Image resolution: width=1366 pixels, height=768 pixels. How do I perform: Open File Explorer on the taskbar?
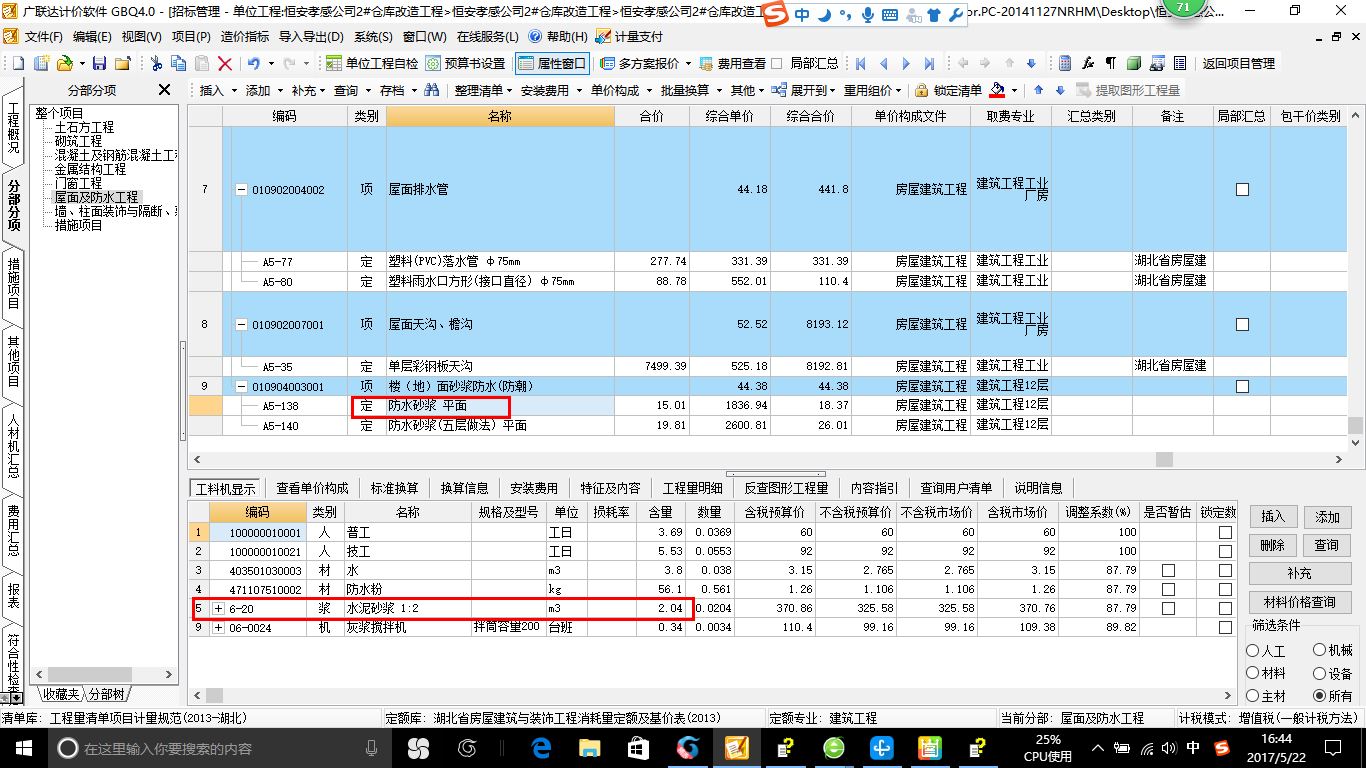pos(590,747)
